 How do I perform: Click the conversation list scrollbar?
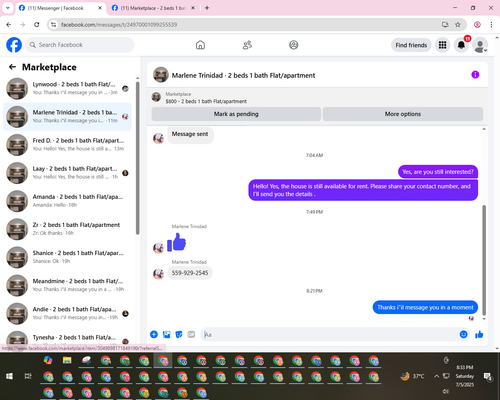(x=137, y=158)
